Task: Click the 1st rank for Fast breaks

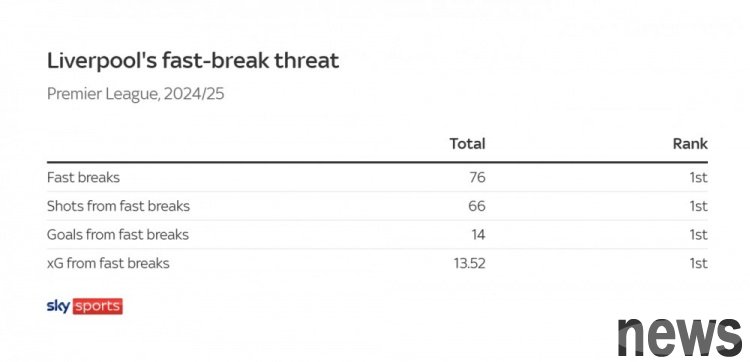Action: pos(698,177)
